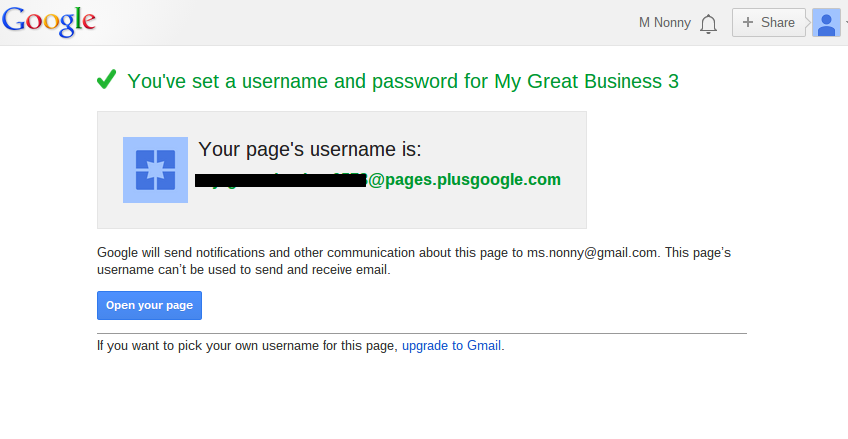Click the "Your page's username is:" heading

(310, 150)
